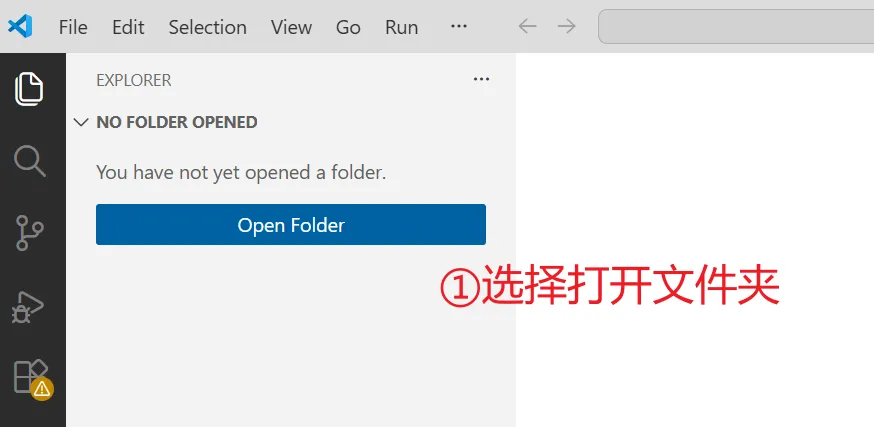
Task: Open the Go menu
Action: point(348,27)
